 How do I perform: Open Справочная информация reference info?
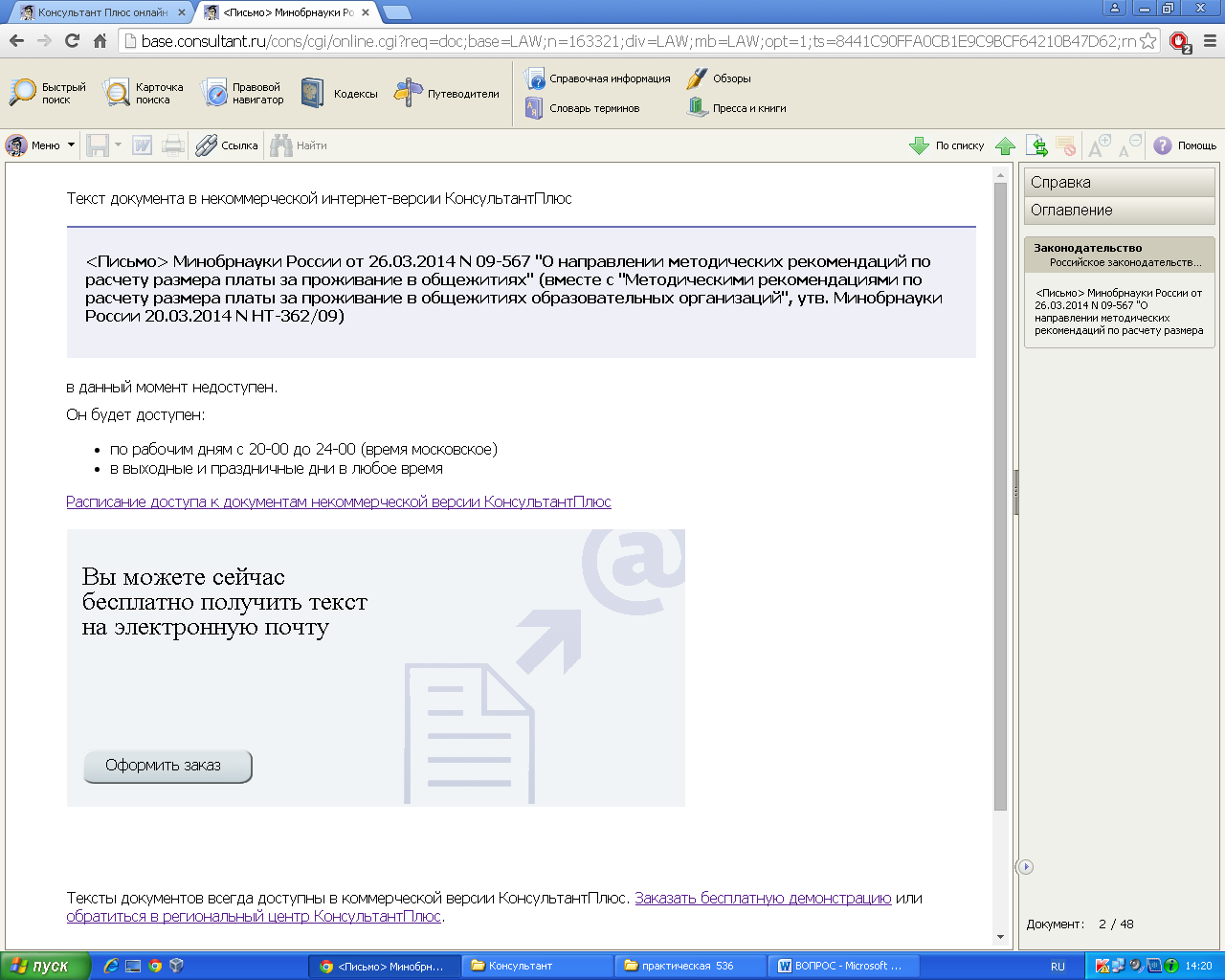point(597,78)
